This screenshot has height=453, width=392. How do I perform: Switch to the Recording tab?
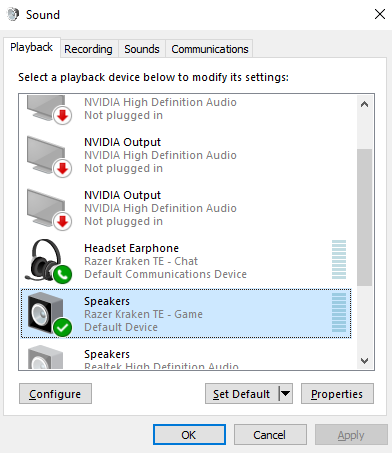[x=88, y=49]
